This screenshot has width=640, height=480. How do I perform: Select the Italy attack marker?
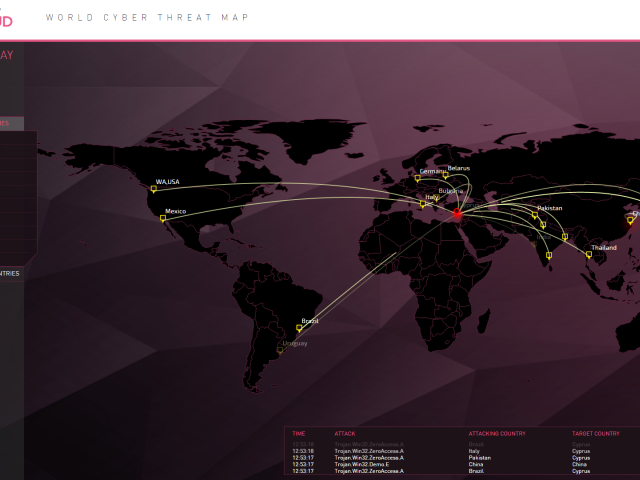coord(423,204)
